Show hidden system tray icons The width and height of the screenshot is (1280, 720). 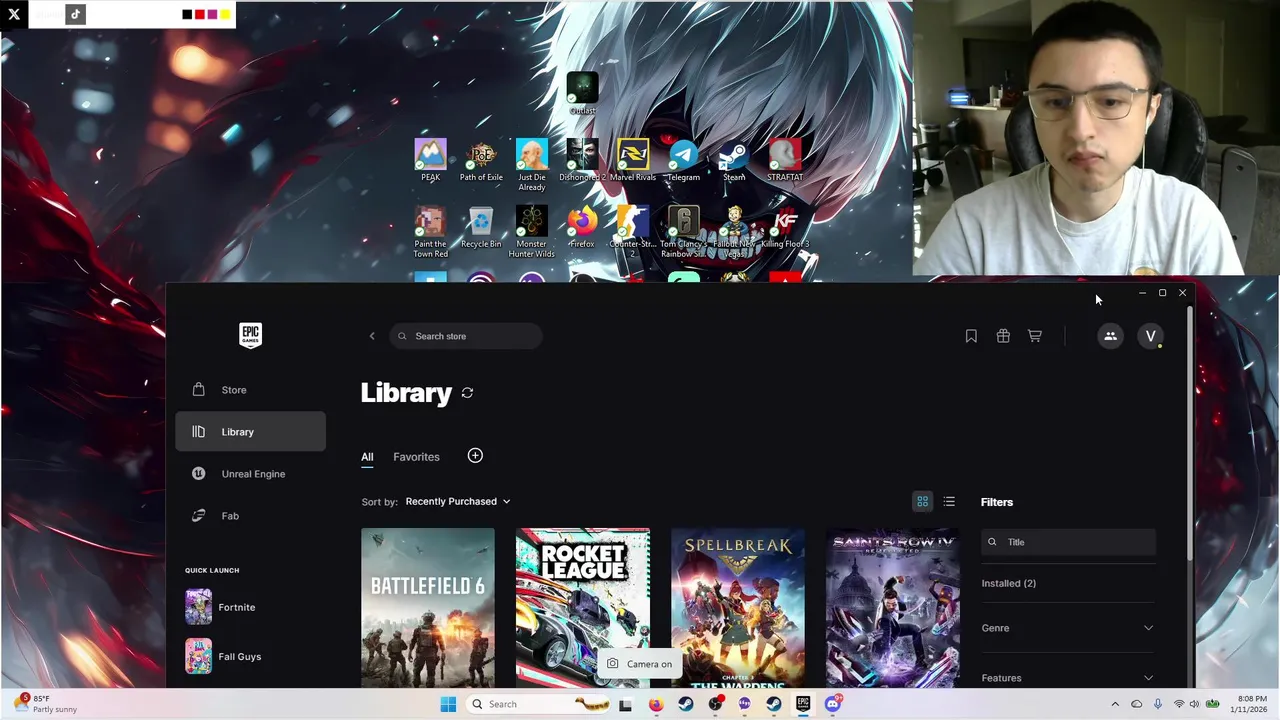pos(1115,704)
